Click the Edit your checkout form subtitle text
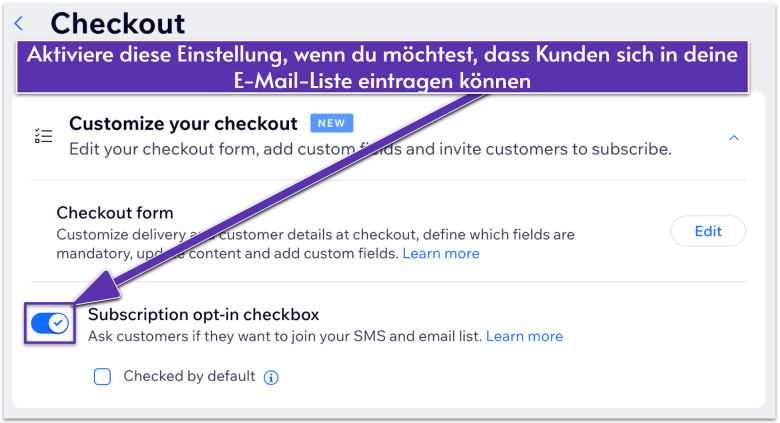This screenshot has width=780, height=423. click(370, 149)
